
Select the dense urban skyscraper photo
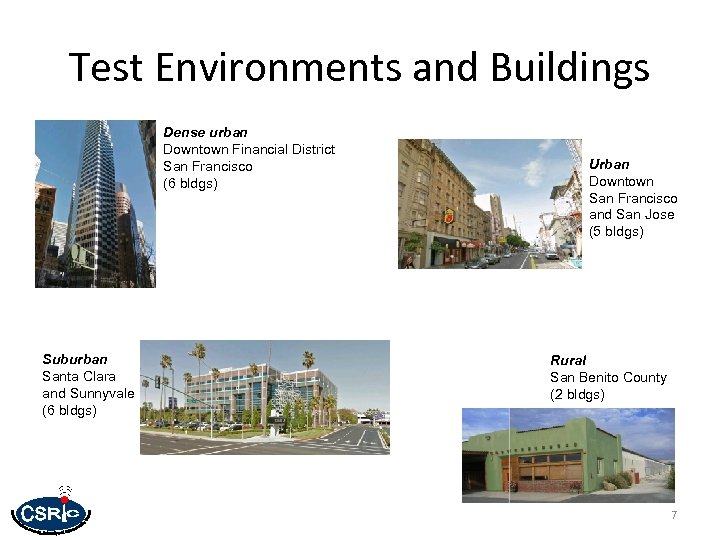point(96,204)
